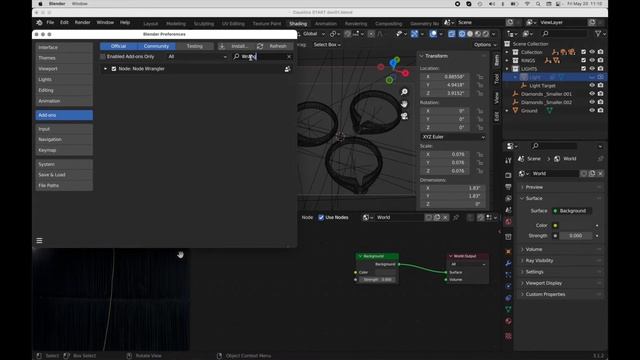Toggle the Node Wrangler add-on checkbox

[114, 69]
